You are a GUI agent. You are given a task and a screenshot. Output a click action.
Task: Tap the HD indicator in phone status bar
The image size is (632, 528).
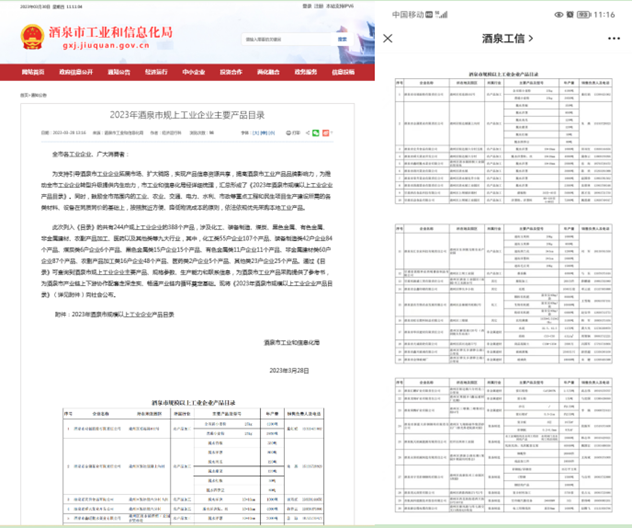pos(429,15)
